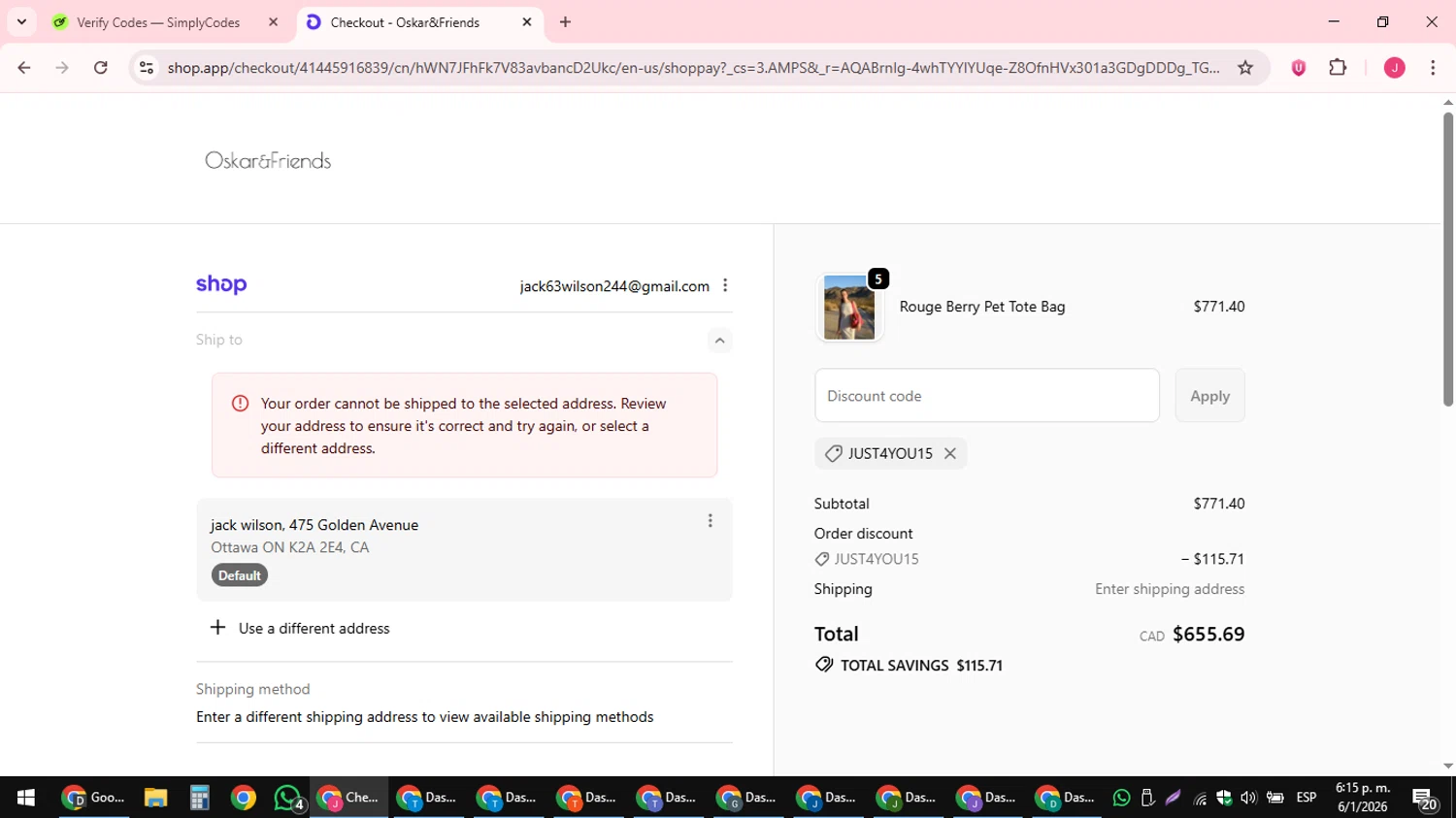Apply the discount code with the Apply button
1456x818 pixels.
1209,396
